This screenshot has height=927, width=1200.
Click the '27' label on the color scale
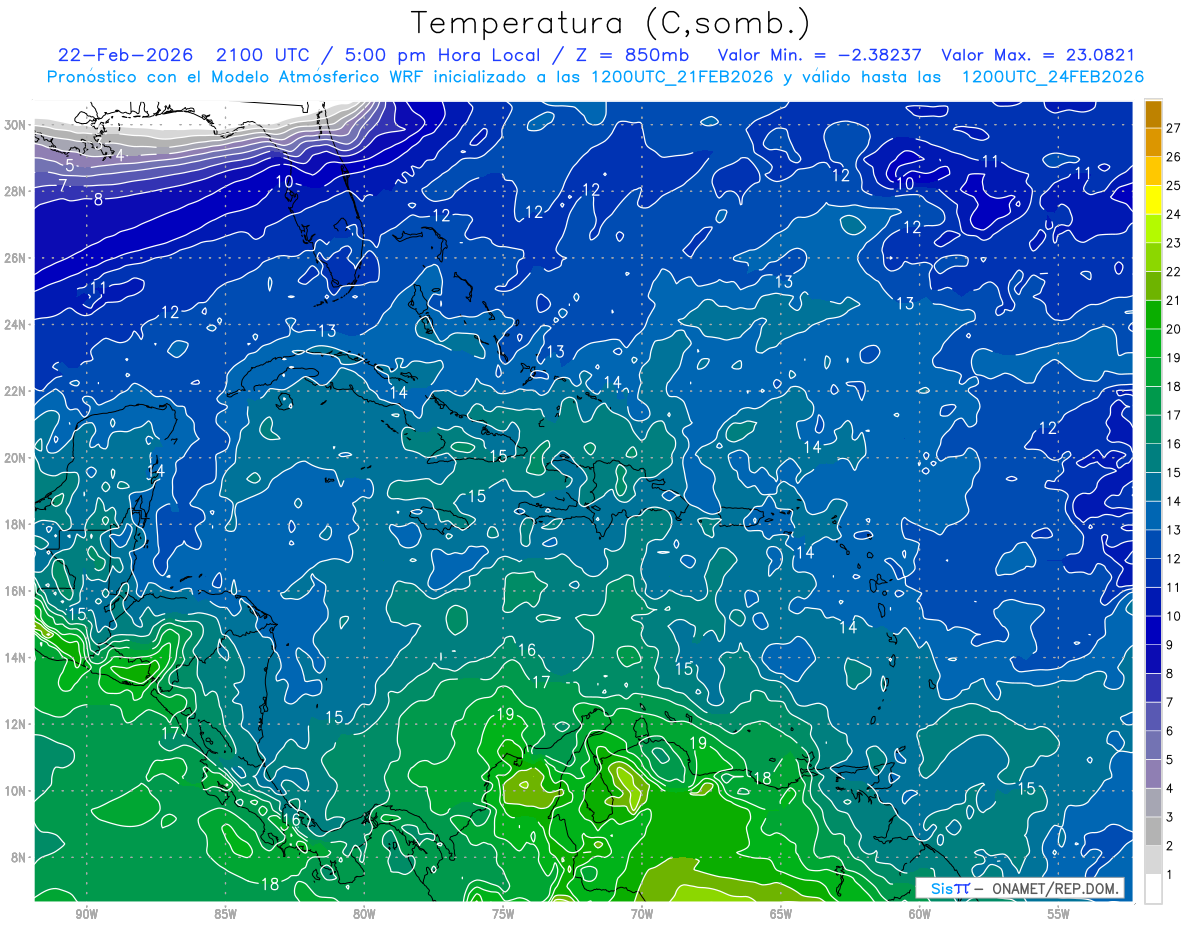click(1173, 128)
